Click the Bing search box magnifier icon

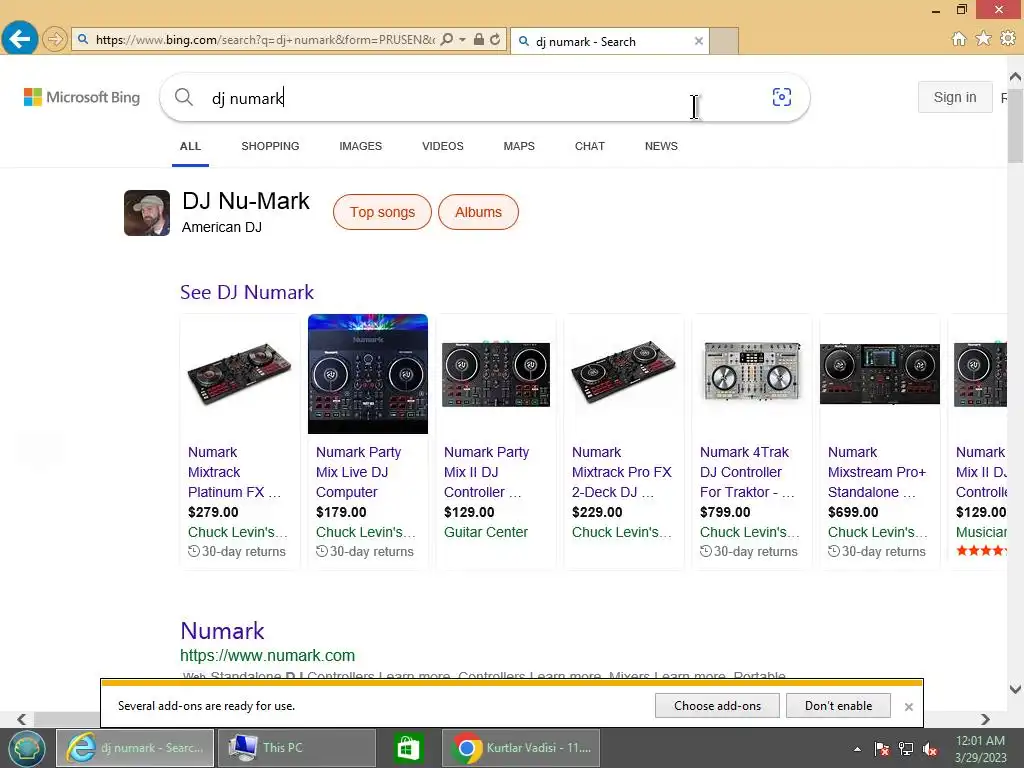[x=184, y=97]
